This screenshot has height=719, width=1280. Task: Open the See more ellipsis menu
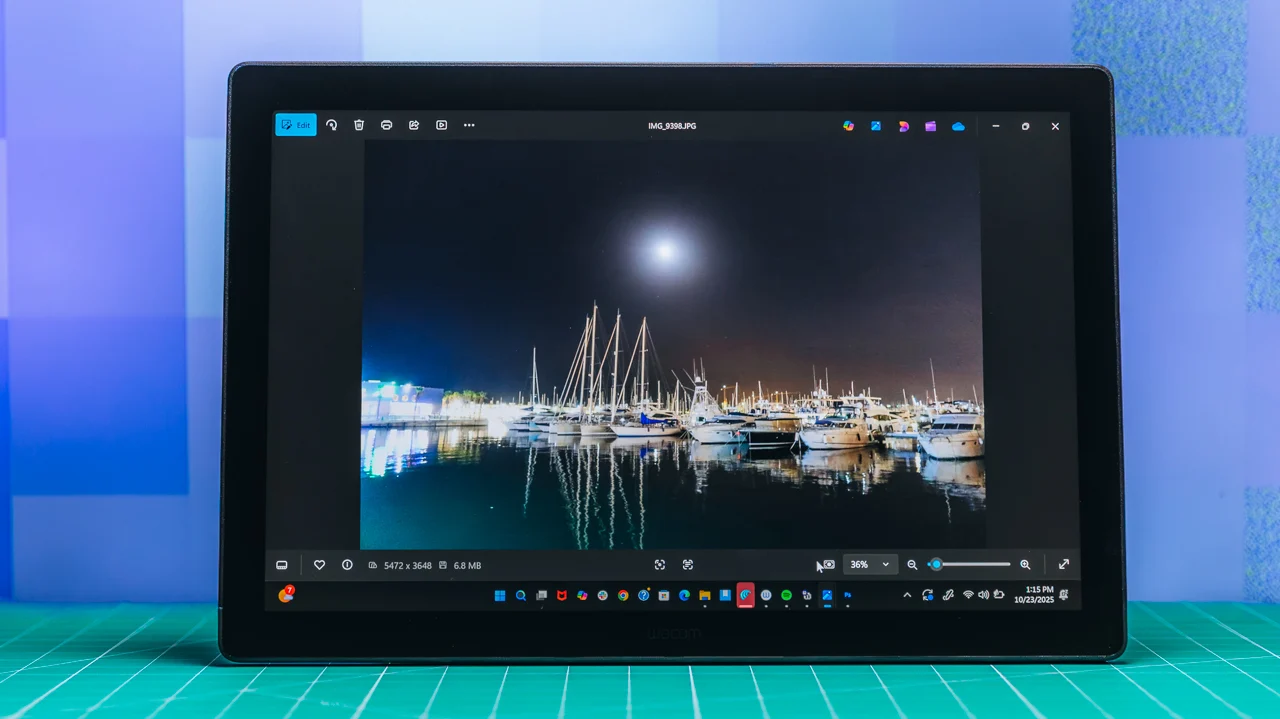tap(468, 125)
